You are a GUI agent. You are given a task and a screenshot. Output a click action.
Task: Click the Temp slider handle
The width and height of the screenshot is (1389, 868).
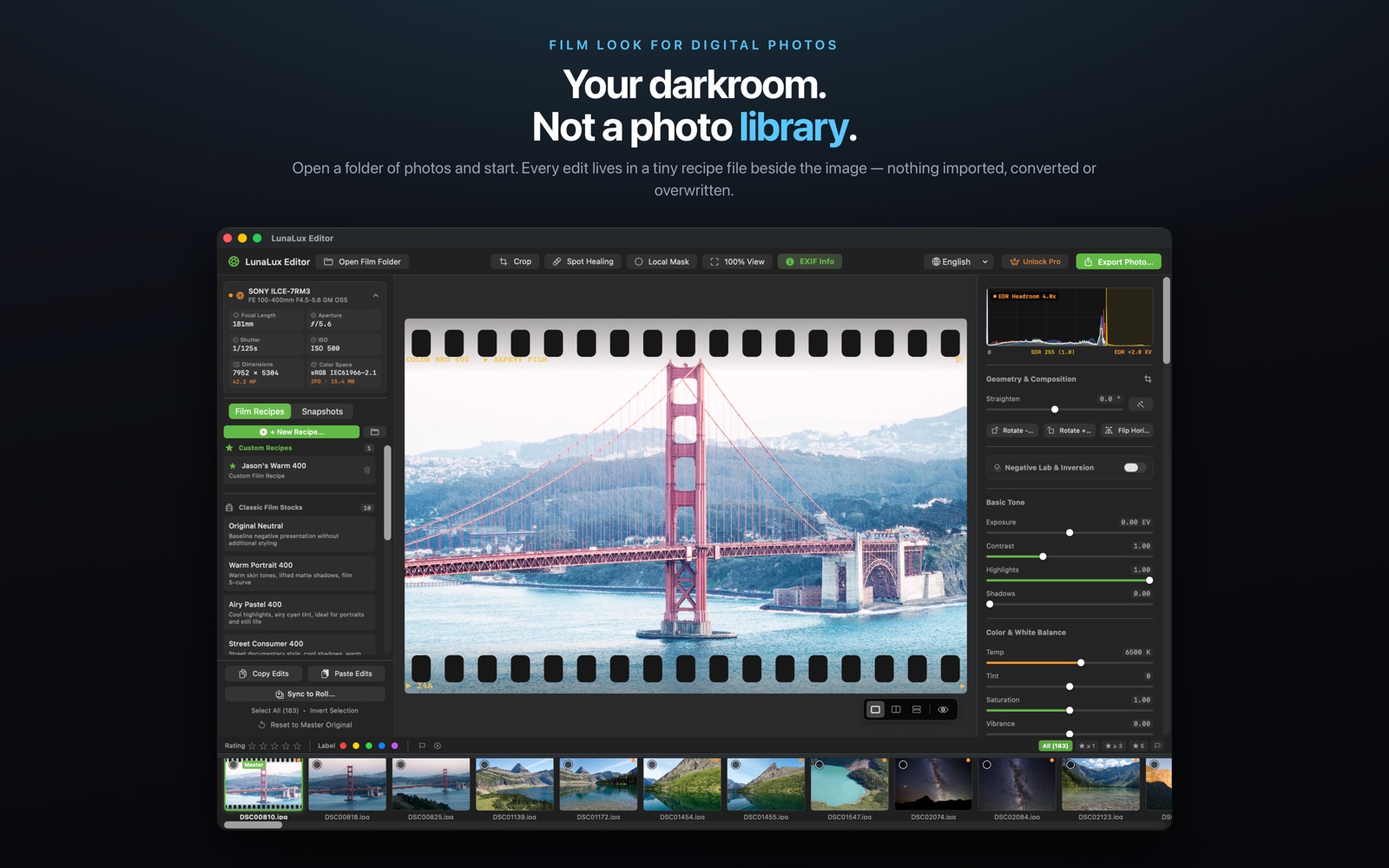click(1081, 663)
